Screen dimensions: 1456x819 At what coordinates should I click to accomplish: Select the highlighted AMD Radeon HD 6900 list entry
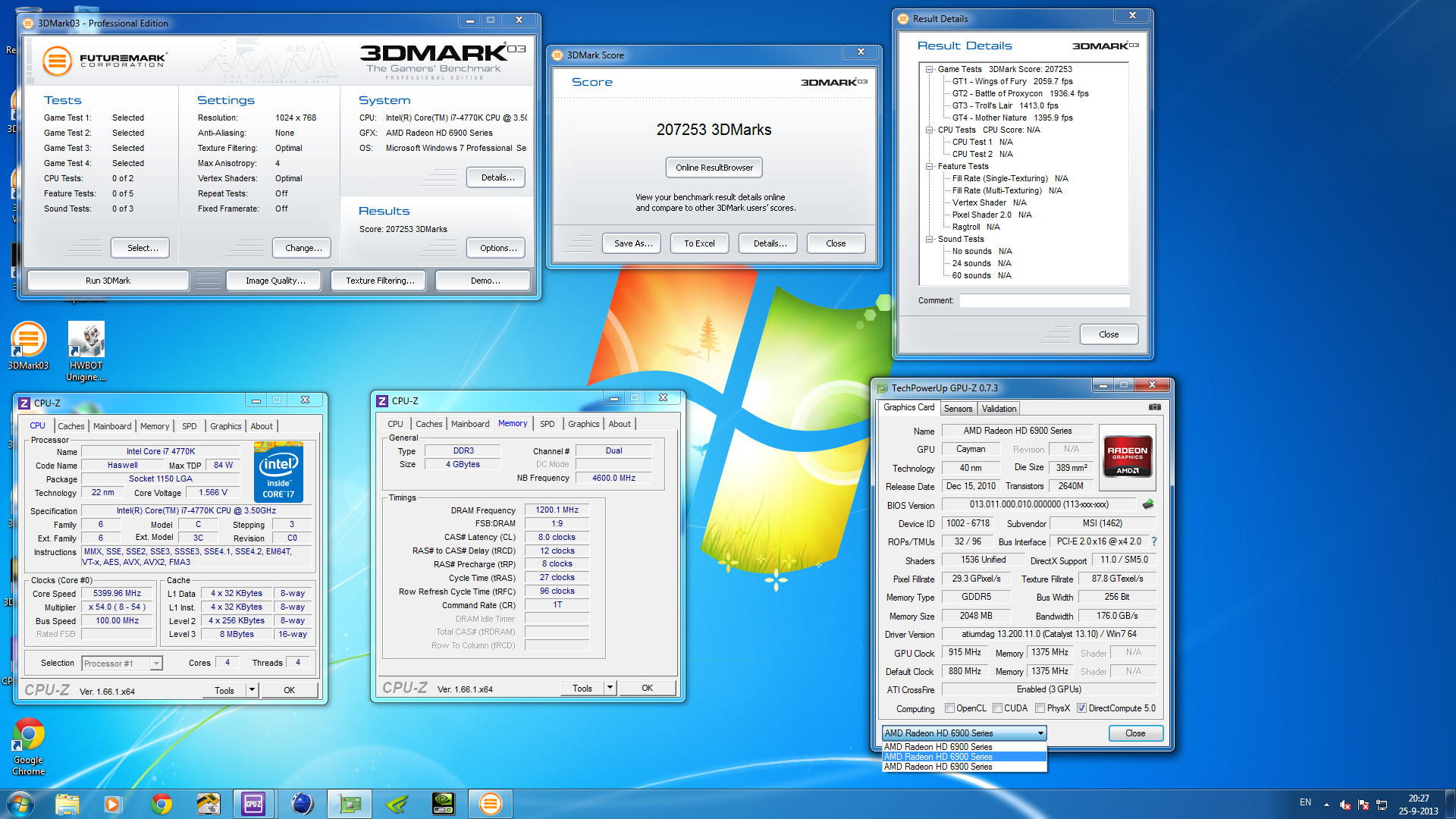pos(965,757)
